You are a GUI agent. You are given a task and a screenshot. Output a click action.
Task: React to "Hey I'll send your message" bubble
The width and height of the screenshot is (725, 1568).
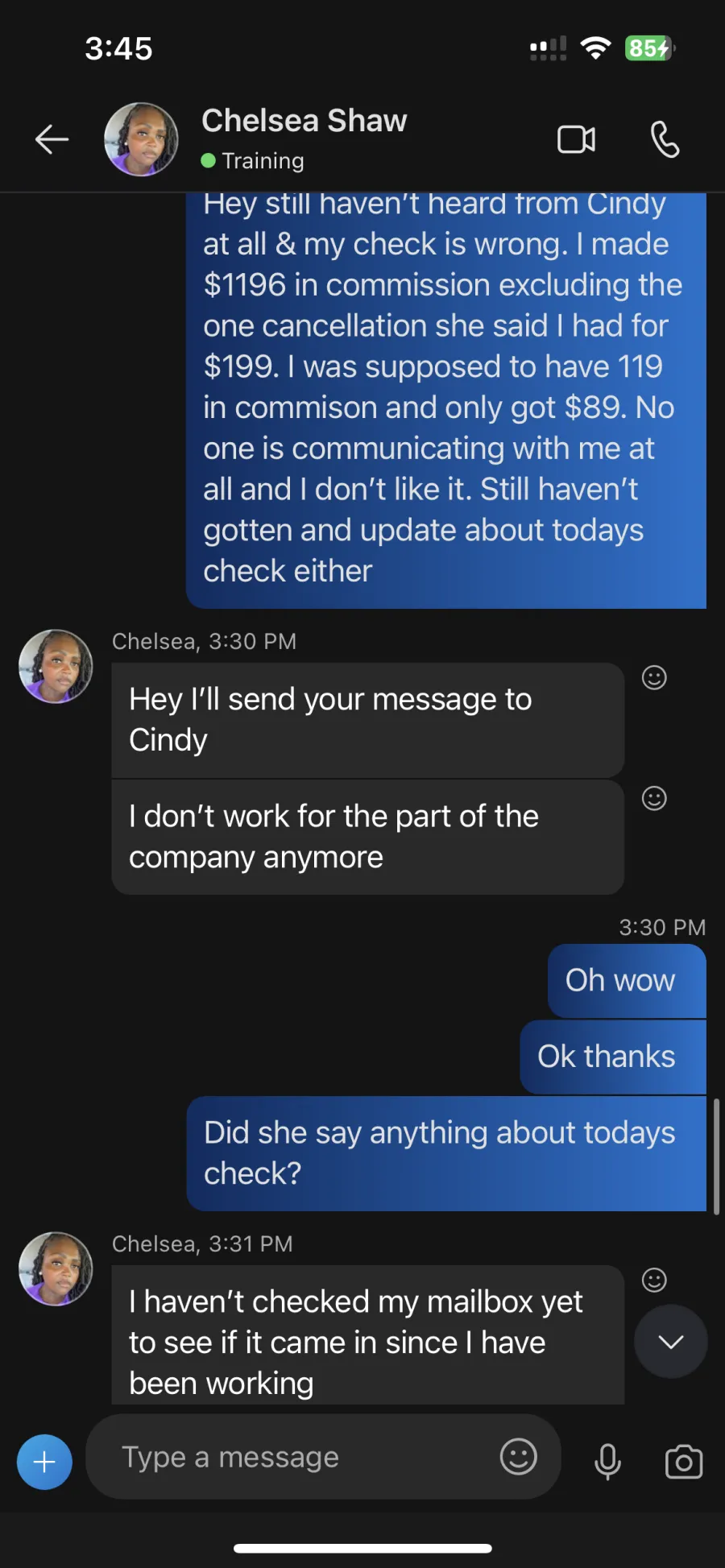click(654, 677)
